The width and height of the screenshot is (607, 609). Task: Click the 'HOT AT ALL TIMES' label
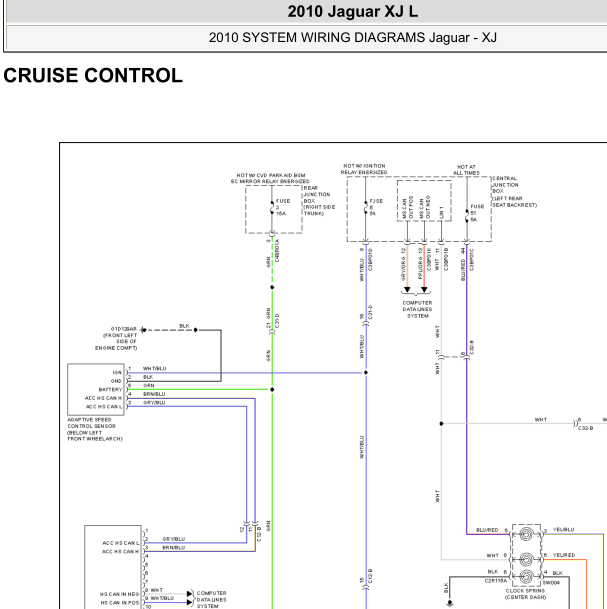466,170
